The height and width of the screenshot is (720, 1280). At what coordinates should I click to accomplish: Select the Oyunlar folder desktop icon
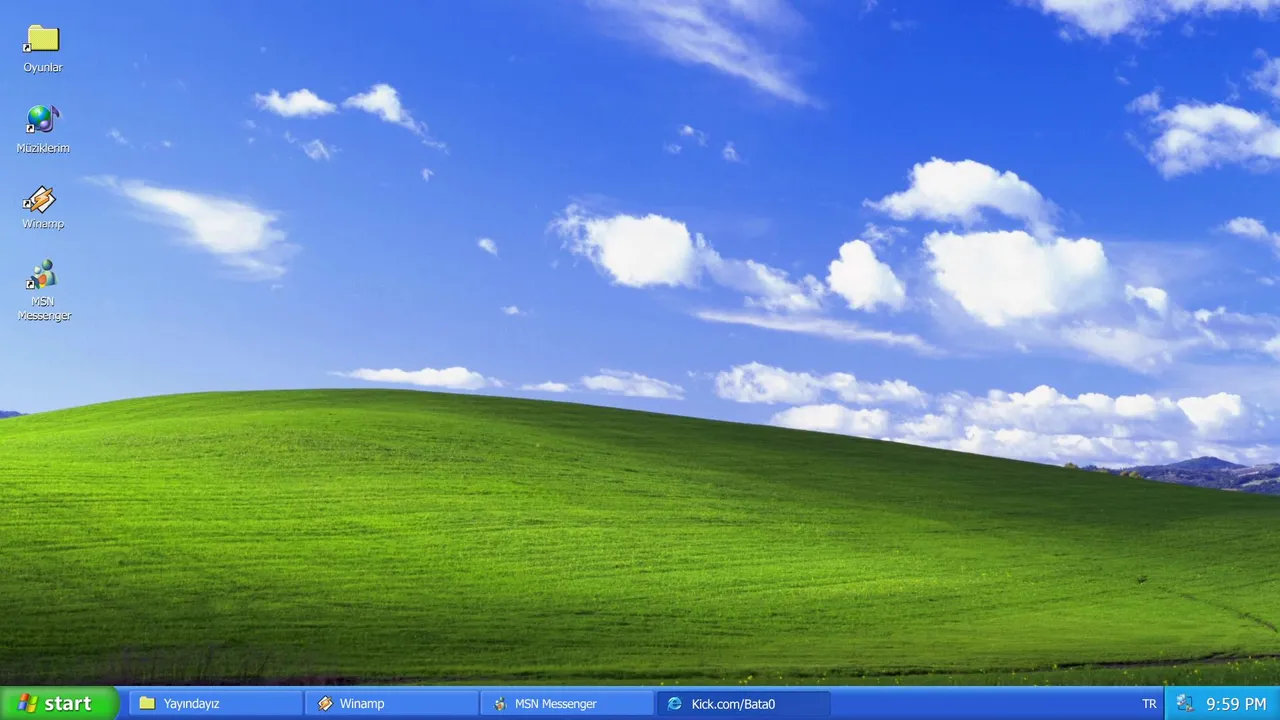(x=43, y=49)
